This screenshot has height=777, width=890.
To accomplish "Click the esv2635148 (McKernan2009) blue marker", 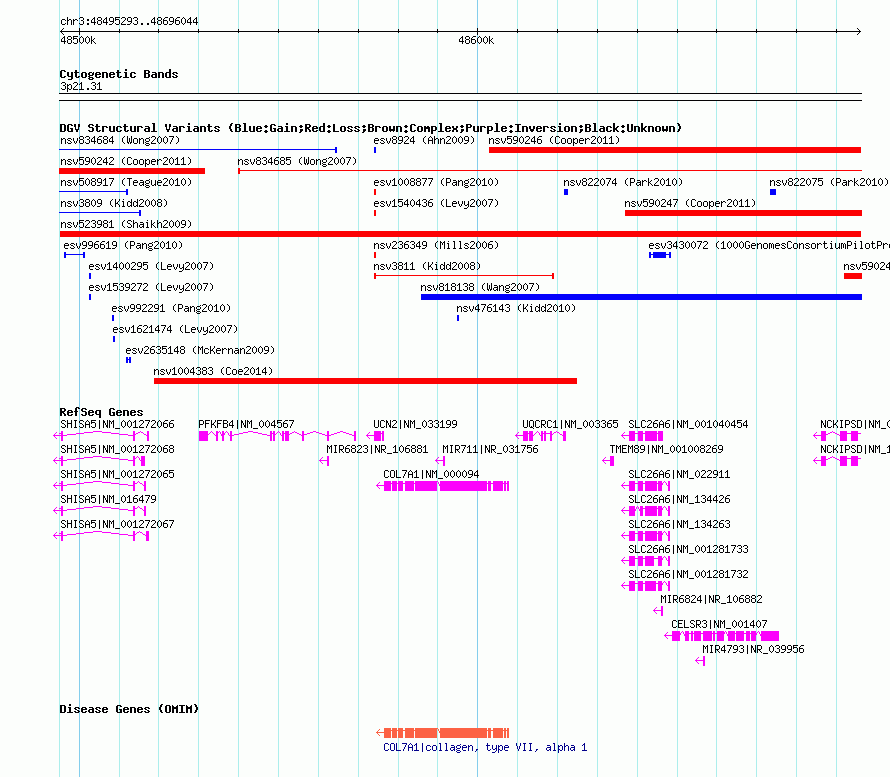I will pos(128,360).
